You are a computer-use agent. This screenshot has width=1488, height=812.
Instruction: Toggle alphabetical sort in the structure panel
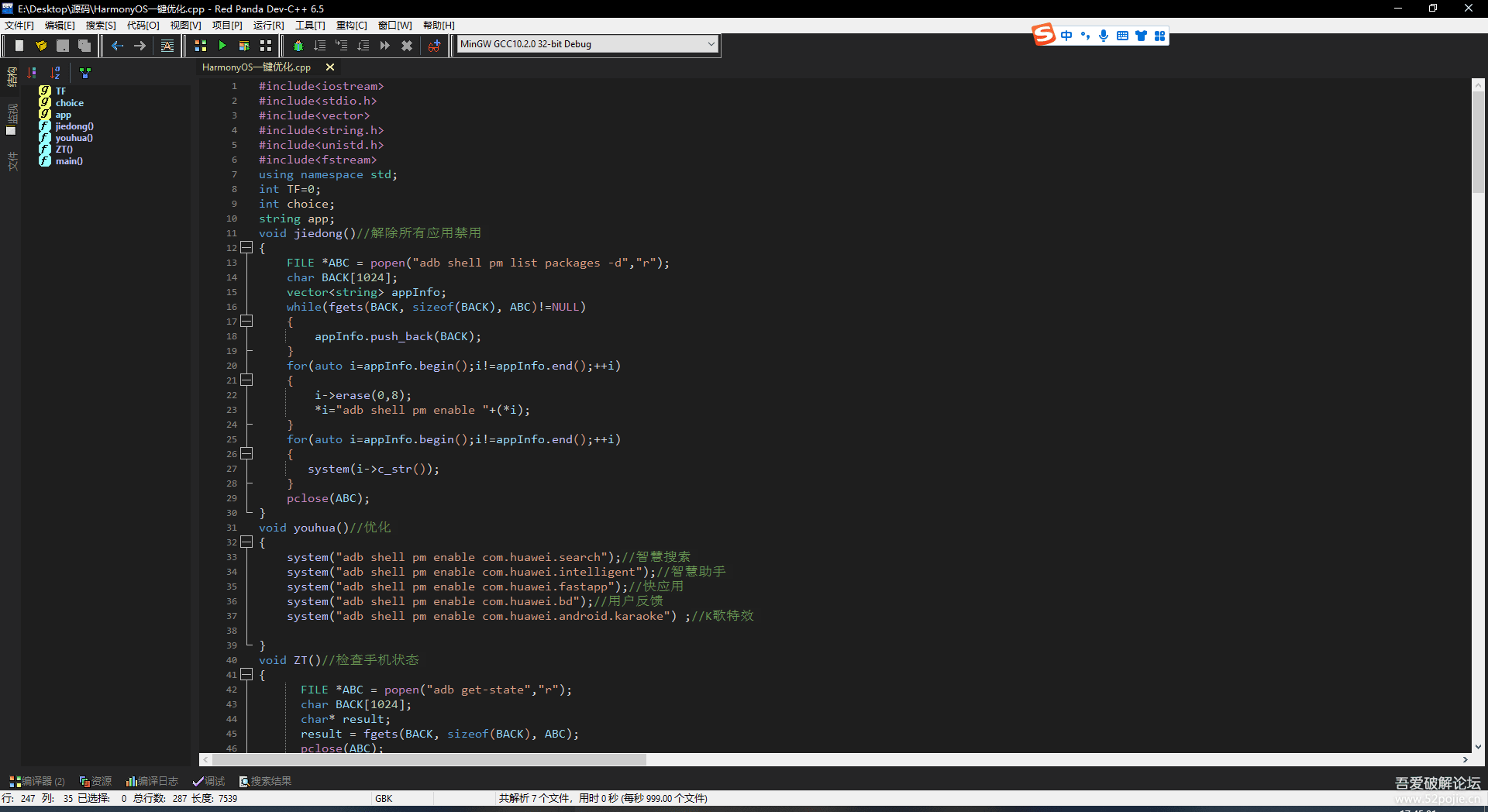coord(56,73)
